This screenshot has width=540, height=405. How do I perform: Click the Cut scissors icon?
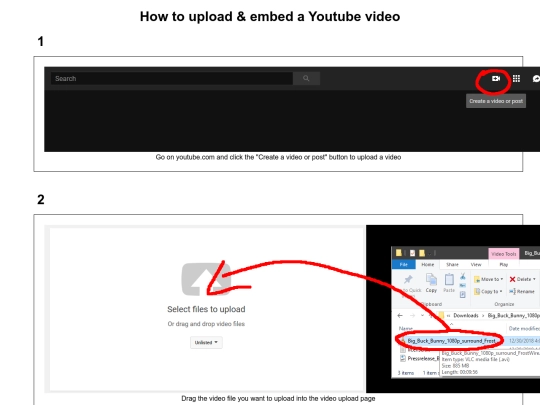pos(463,277)
